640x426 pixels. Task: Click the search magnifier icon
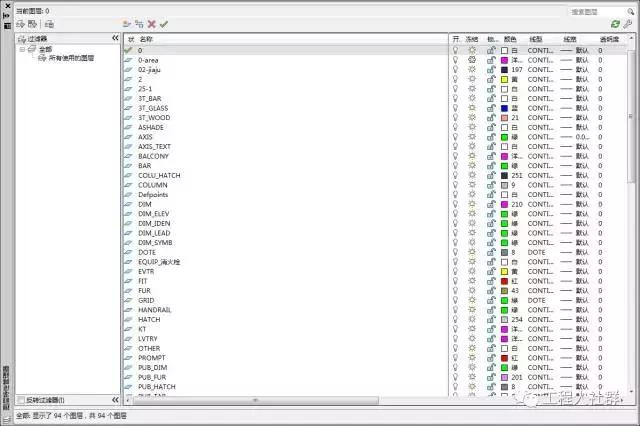(x=631, y=12)
